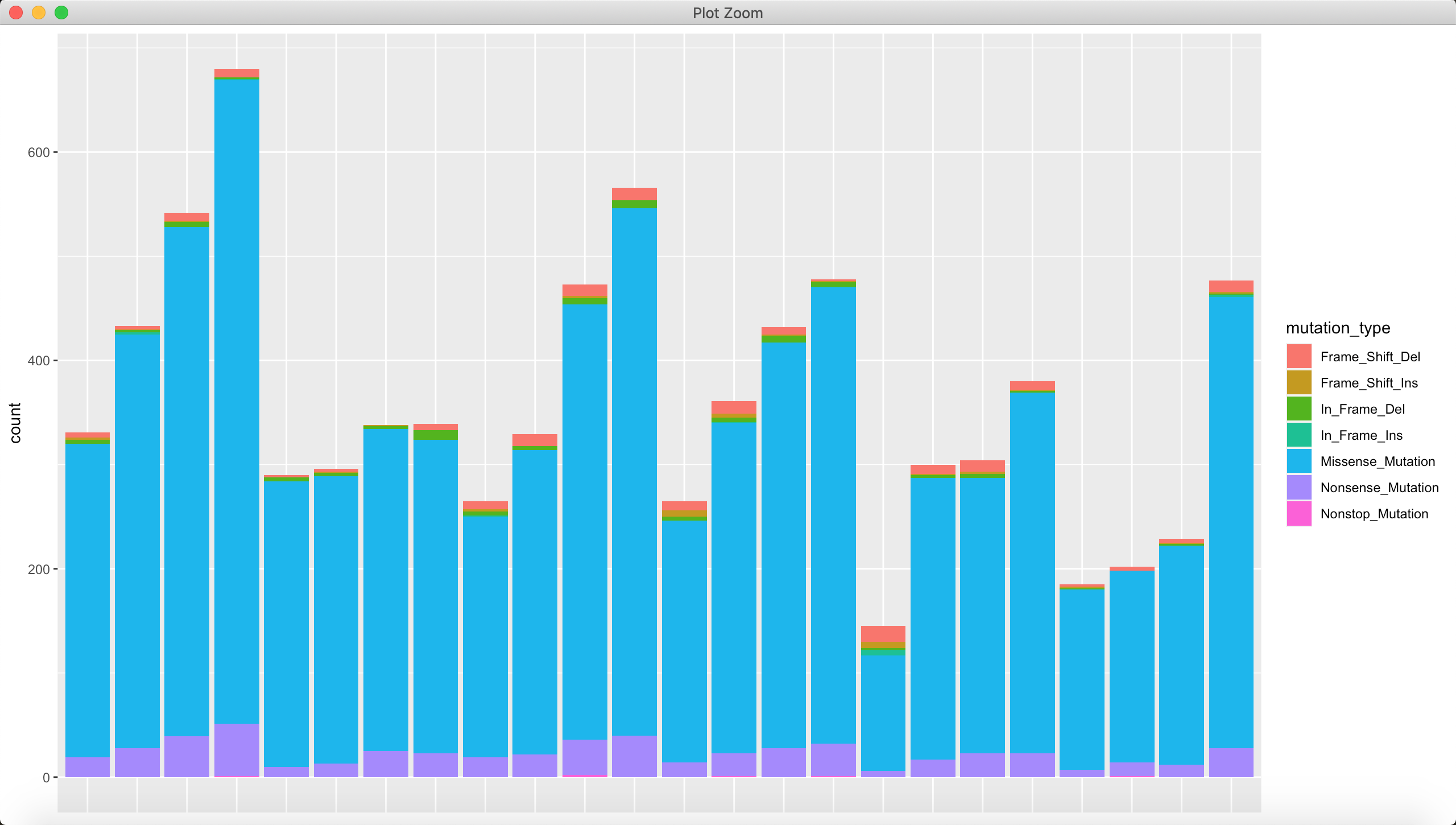Click the Missense_Mutation blue legend swatch
This screenshot has width=1456, height=825.
click(1299, 461)
